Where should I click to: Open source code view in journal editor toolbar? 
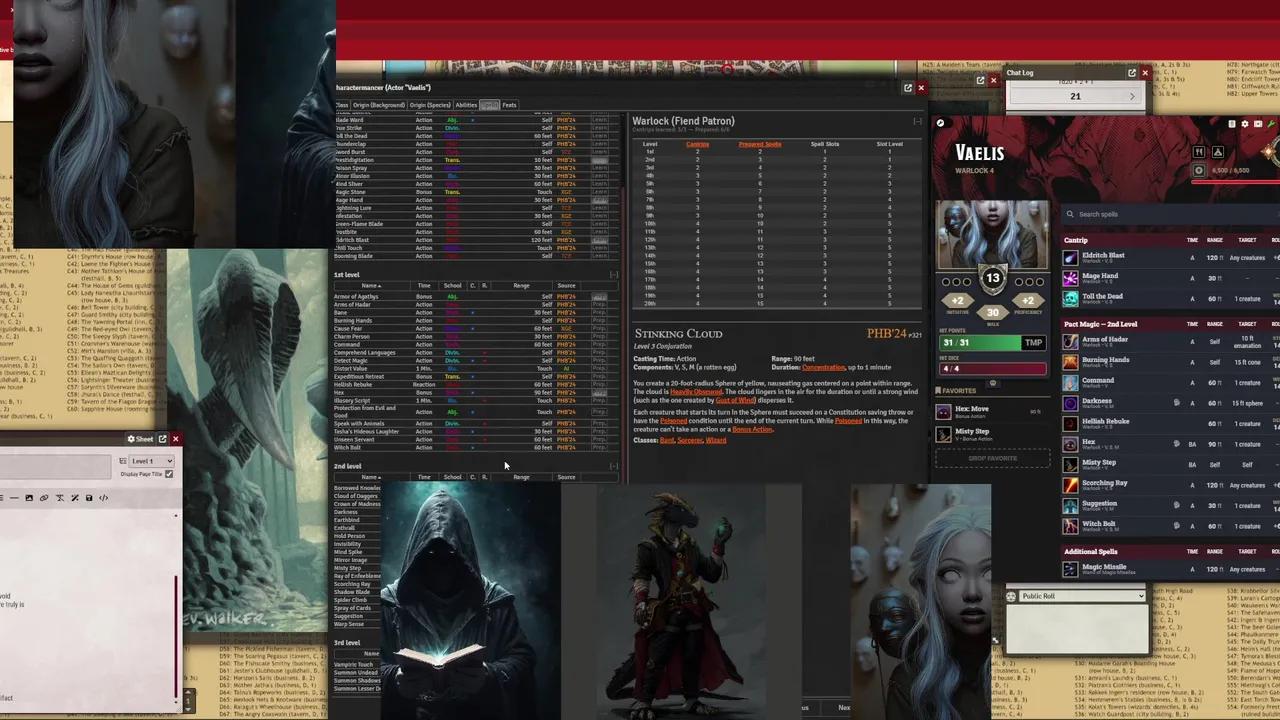(103, 498)
